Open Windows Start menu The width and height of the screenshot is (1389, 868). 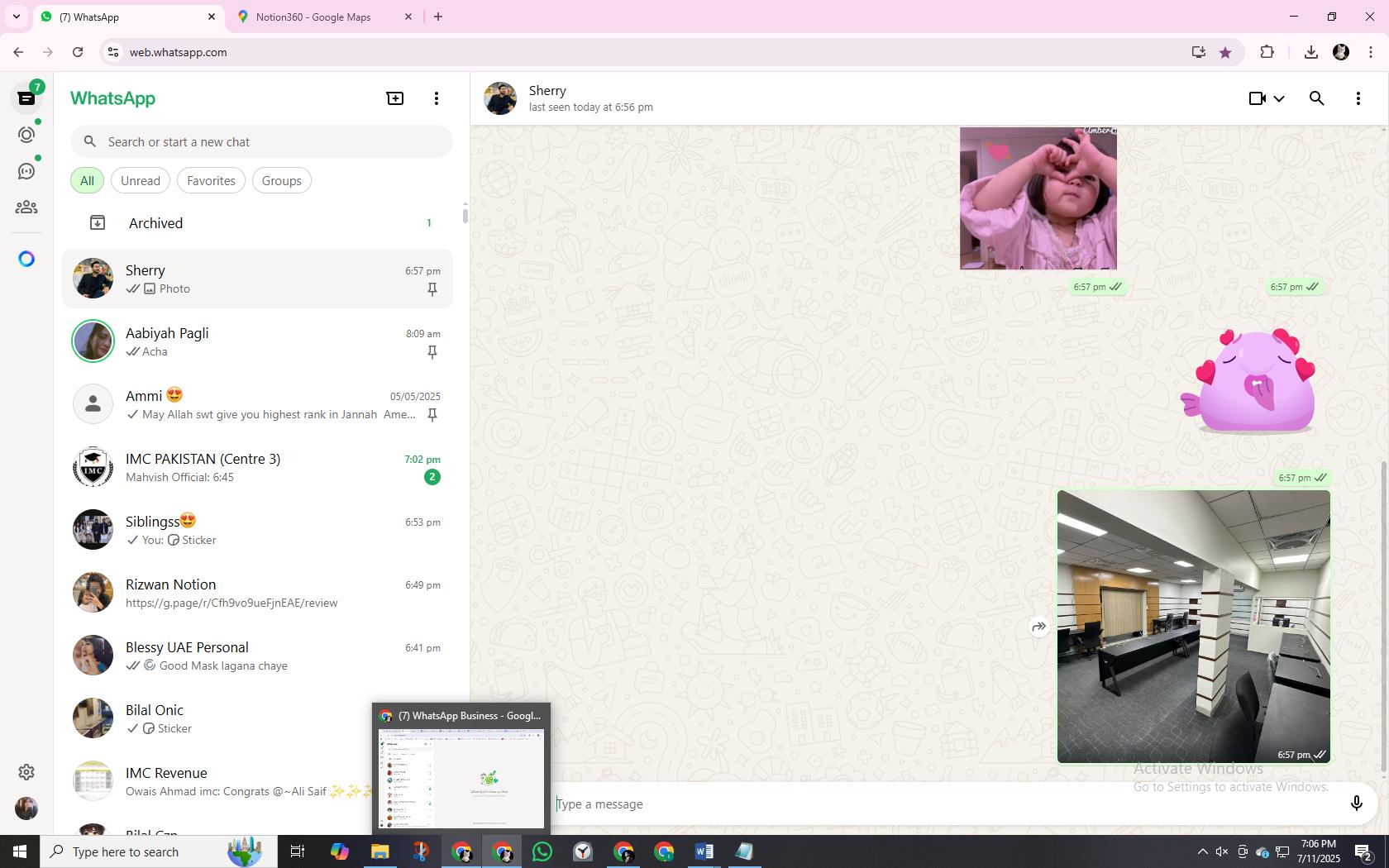20,851
